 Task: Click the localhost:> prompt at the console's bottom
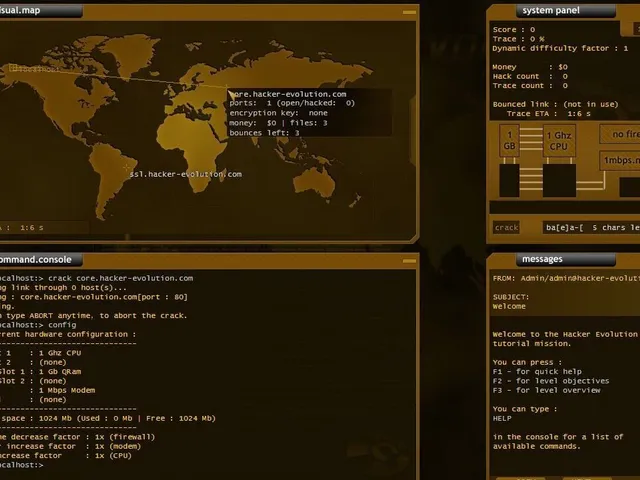[x=22, y=465]
